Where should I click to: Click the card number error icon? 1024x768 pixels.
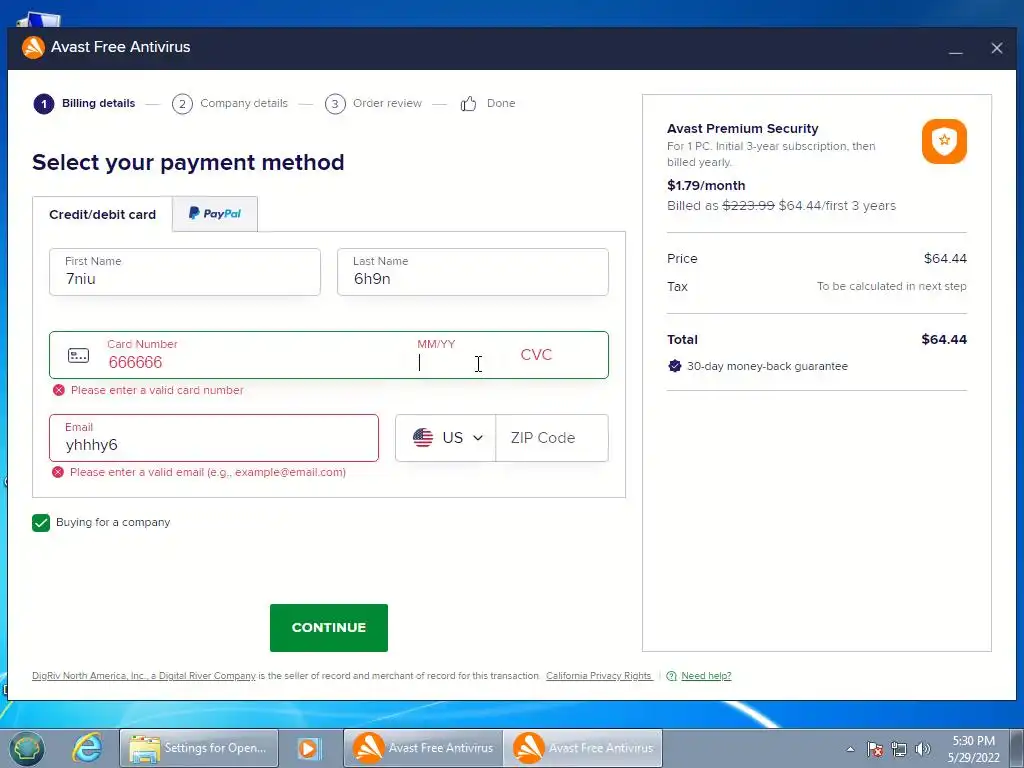click(x=59, y=390)
